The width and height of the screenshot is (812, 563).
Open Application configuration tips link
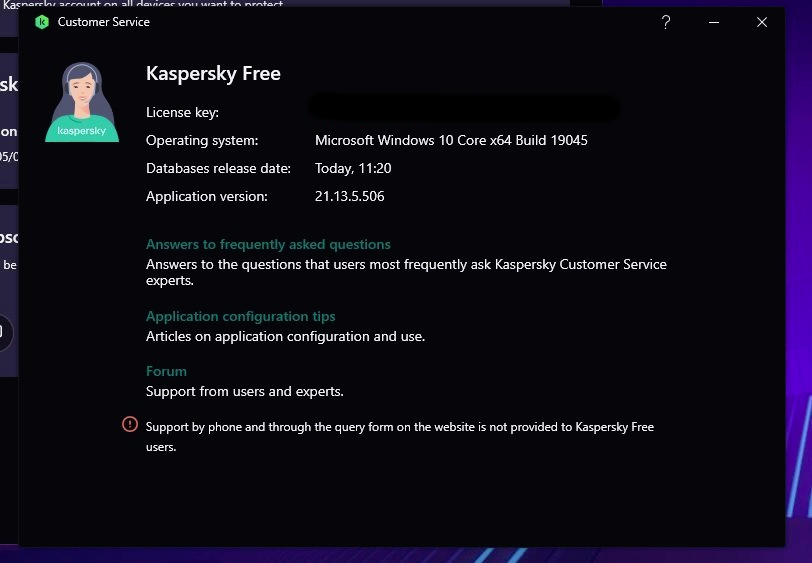coord(241,316)
